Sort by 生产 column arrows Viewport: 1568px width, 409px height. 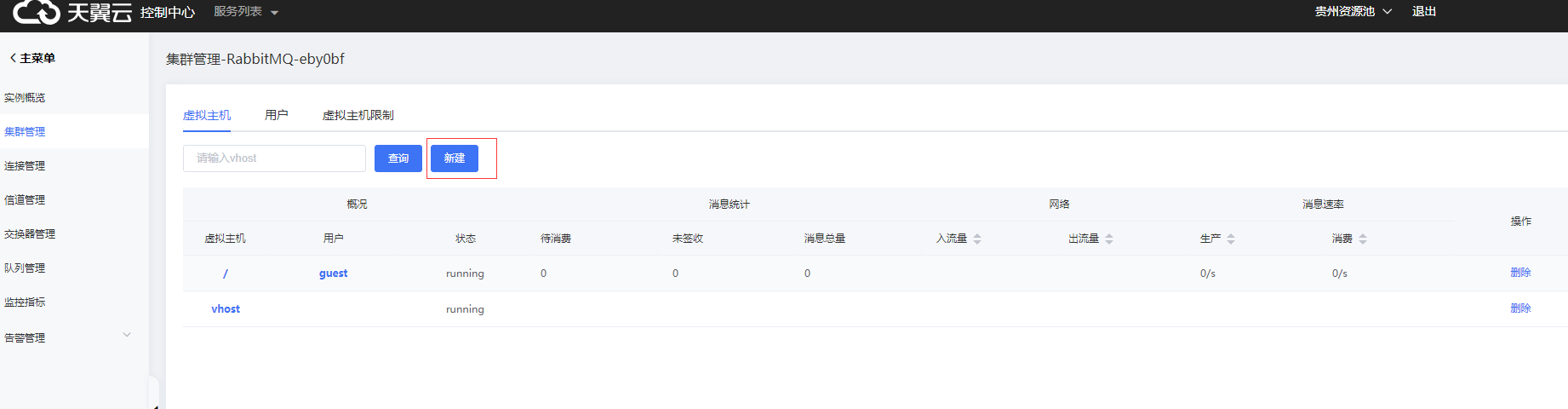1231,239
